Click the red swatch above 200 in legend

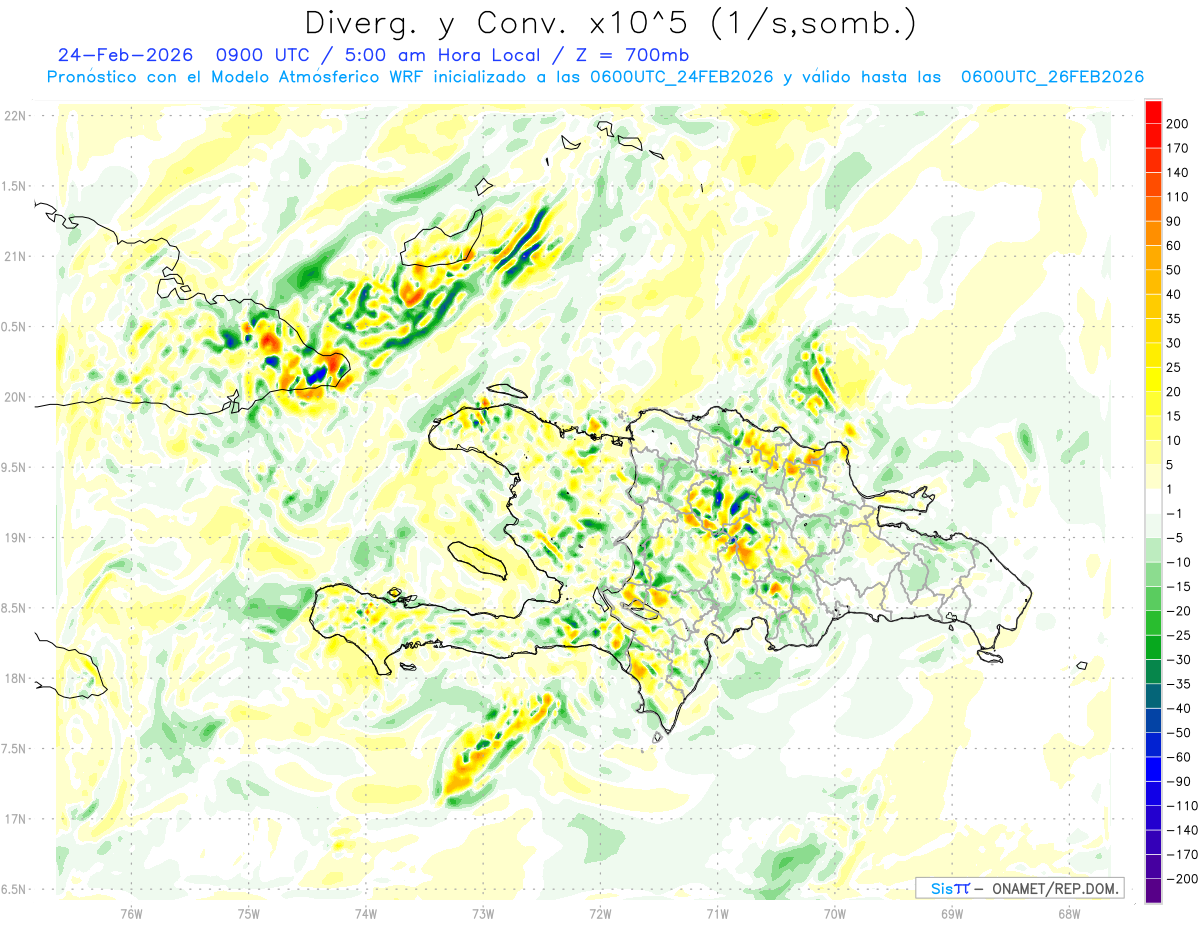pyautogui.click(x=1153, y=111)
